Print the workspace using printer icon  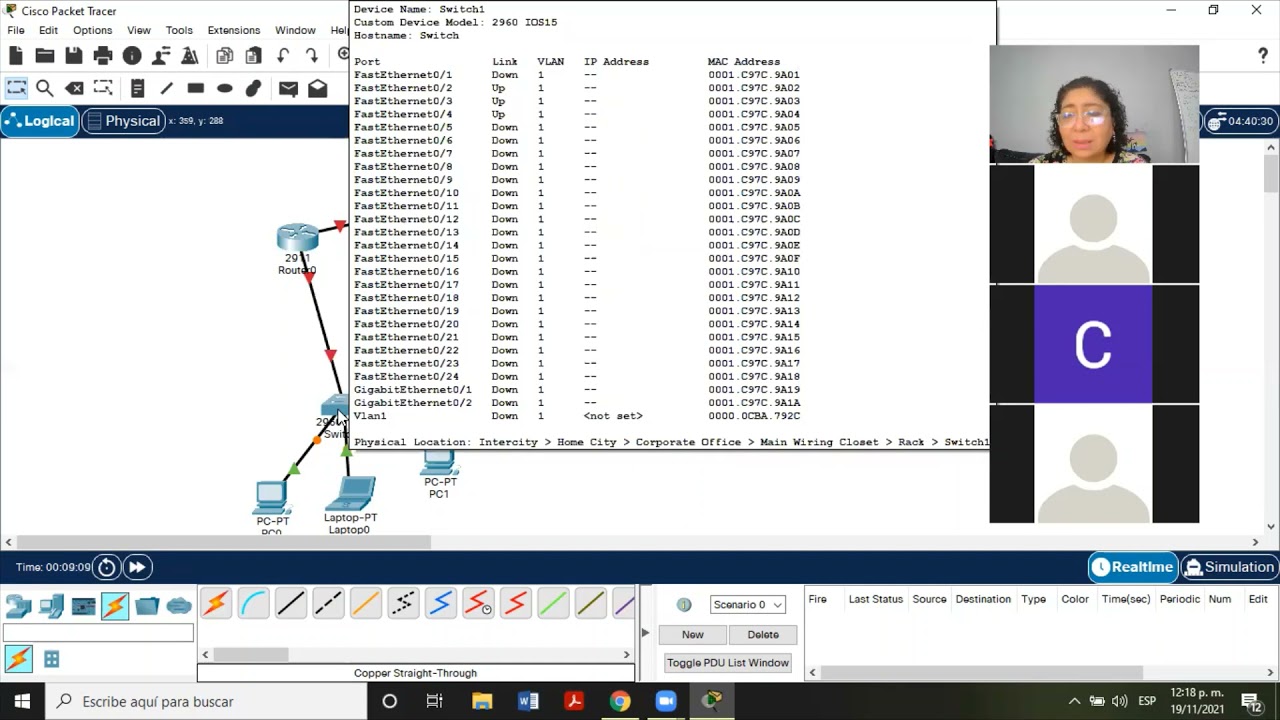[x=102, y=55]
